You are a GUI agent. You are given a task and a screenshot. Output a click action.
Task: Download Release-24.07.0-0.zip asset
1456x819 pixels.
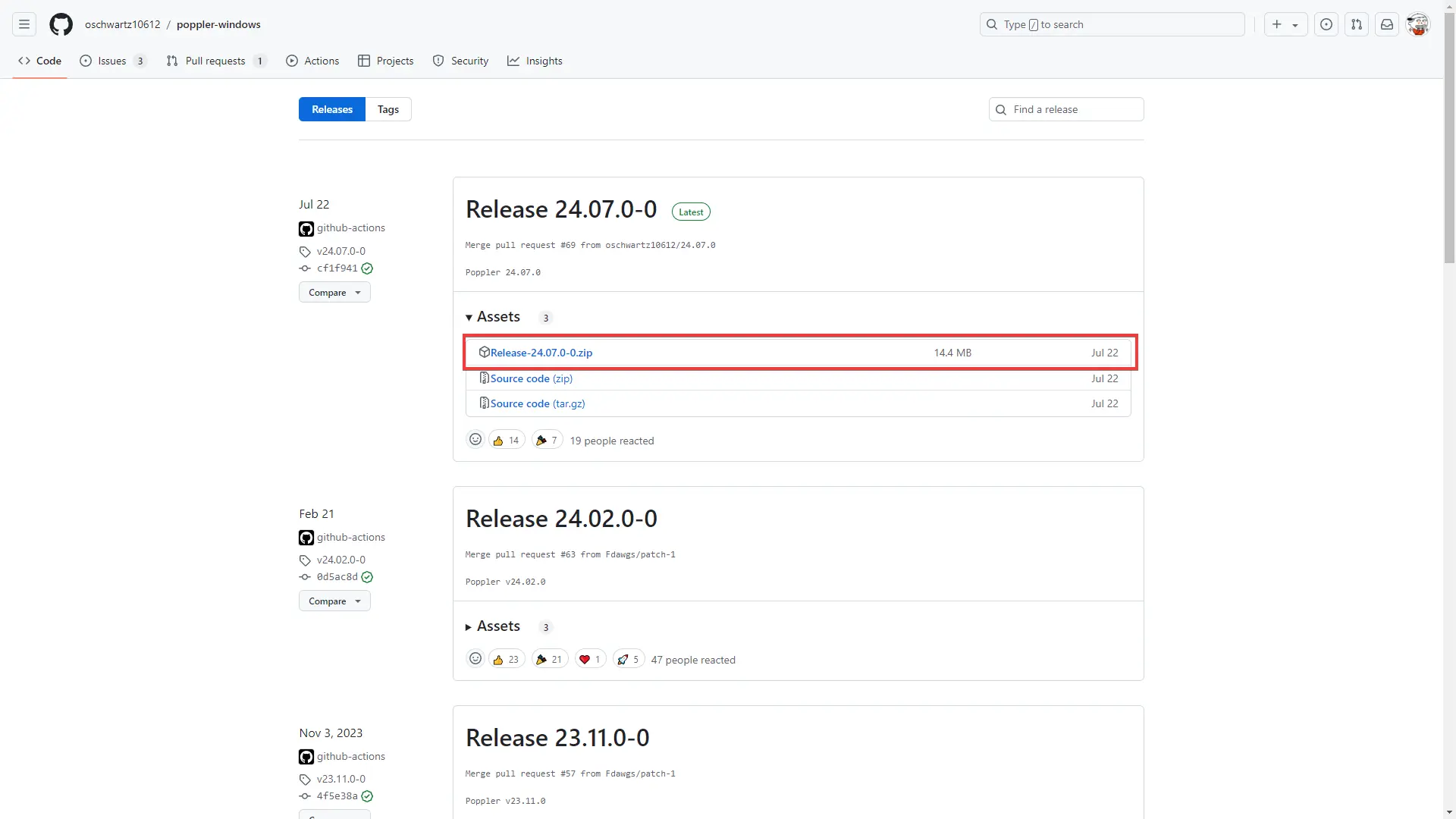pyautogui.click(x=541, y=353)
